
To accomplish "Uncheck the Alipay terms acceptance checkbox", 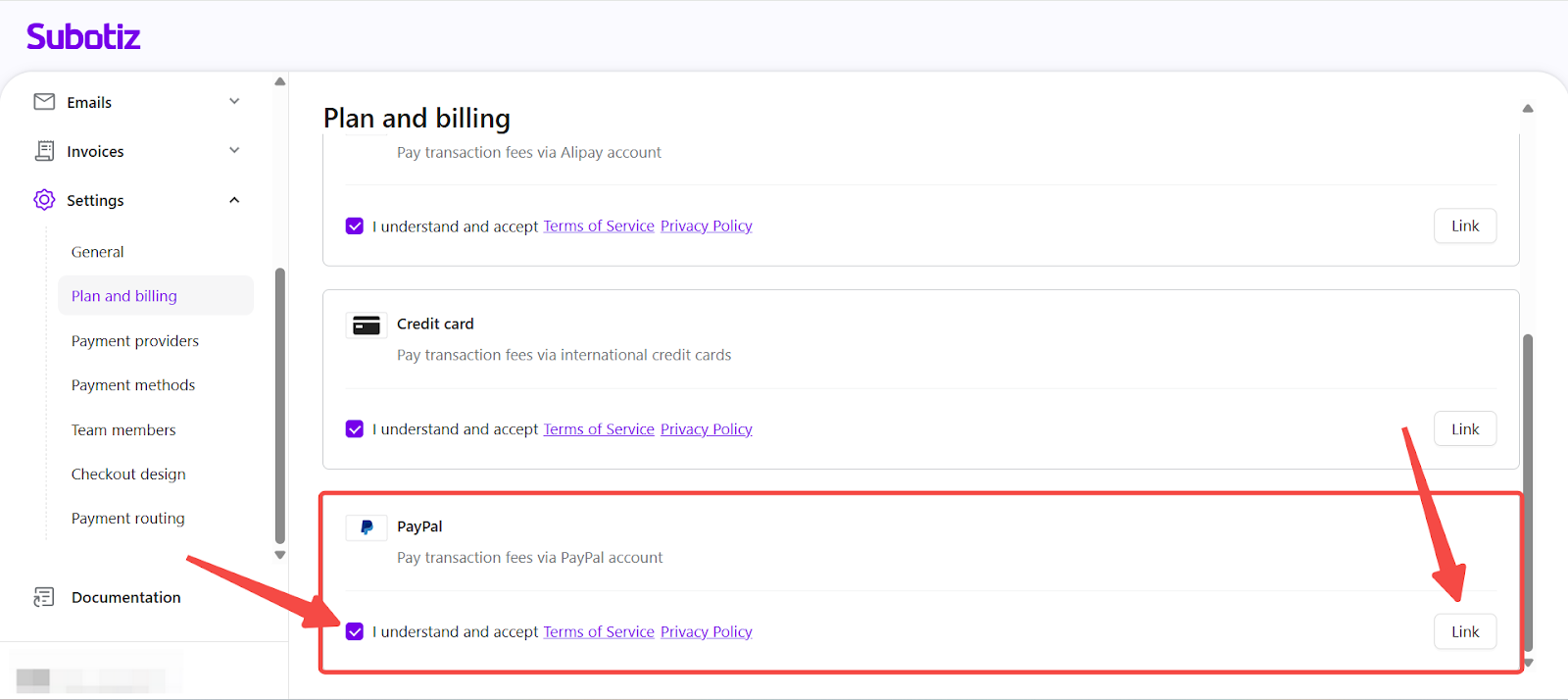I will tap(355, 226).
